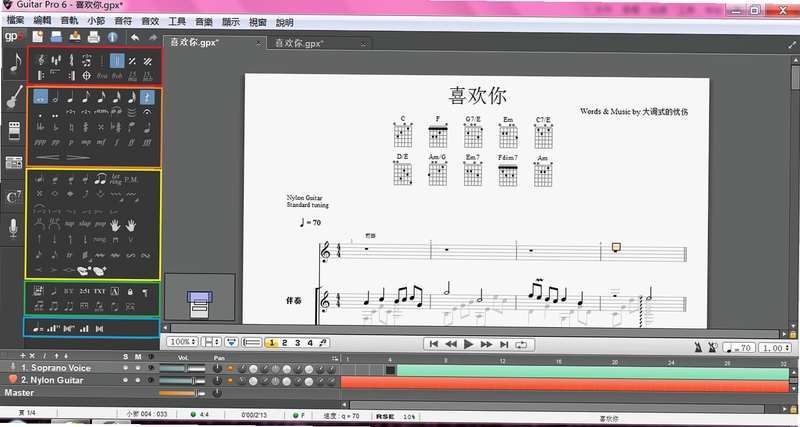Screen dimensions: 800x427
Task: Jump to the beginning of score
Action: click(434, 344)
